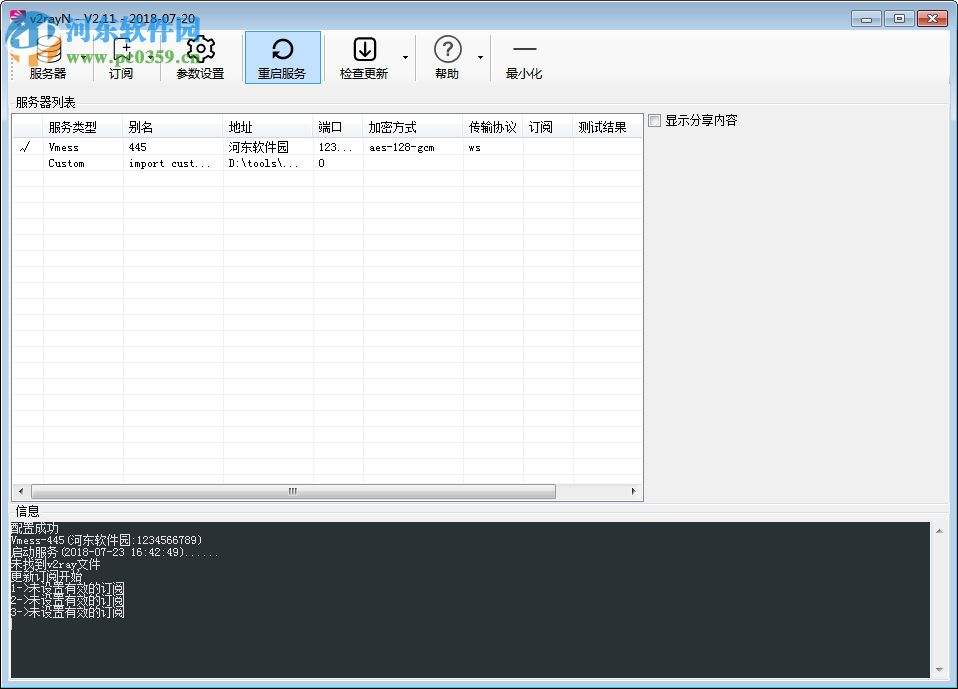Close the v2rayN window
The image size is (958, 689).
932,18
